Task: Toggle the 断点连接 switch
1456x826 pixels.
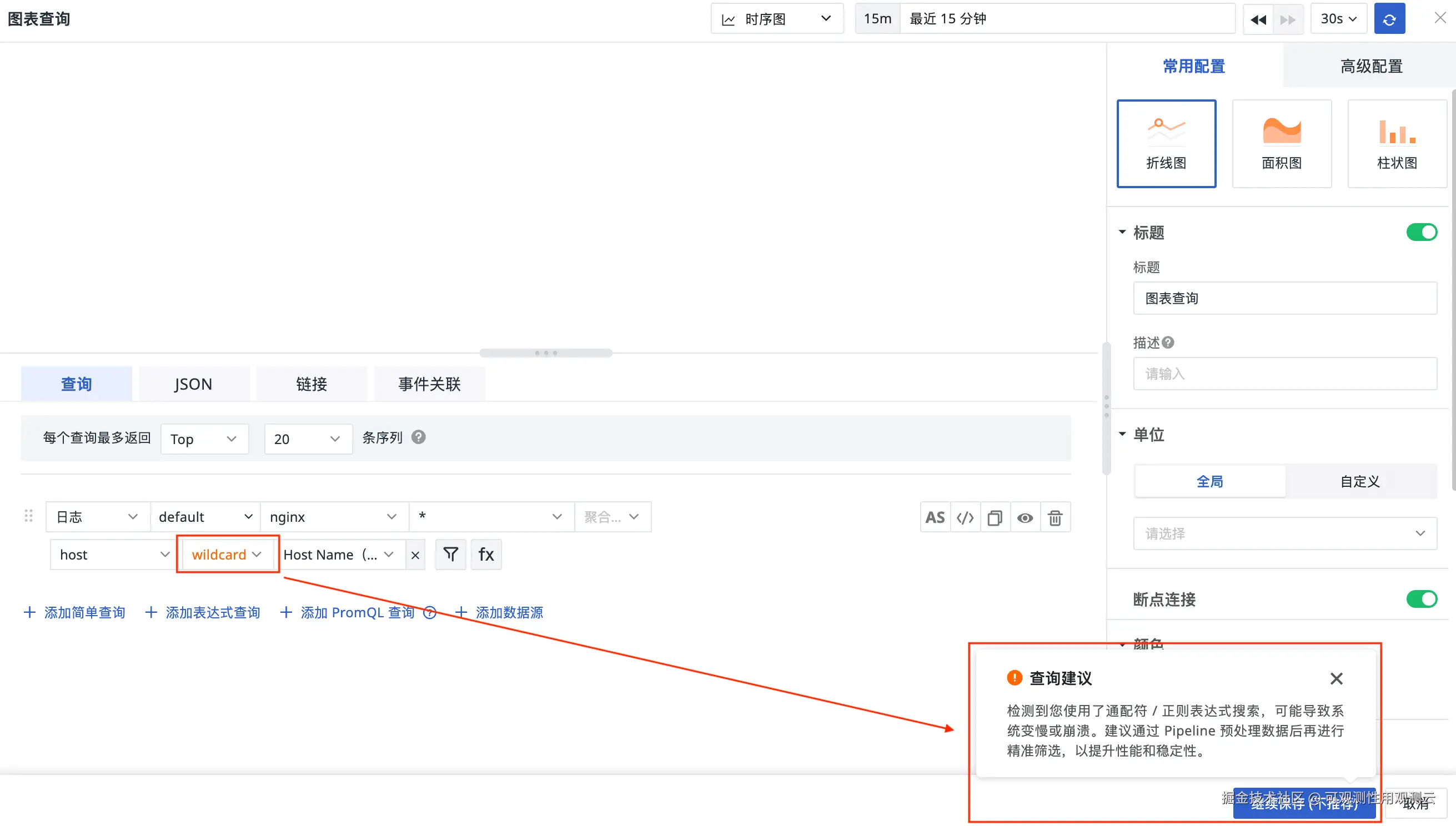Action: (1422, 599)
